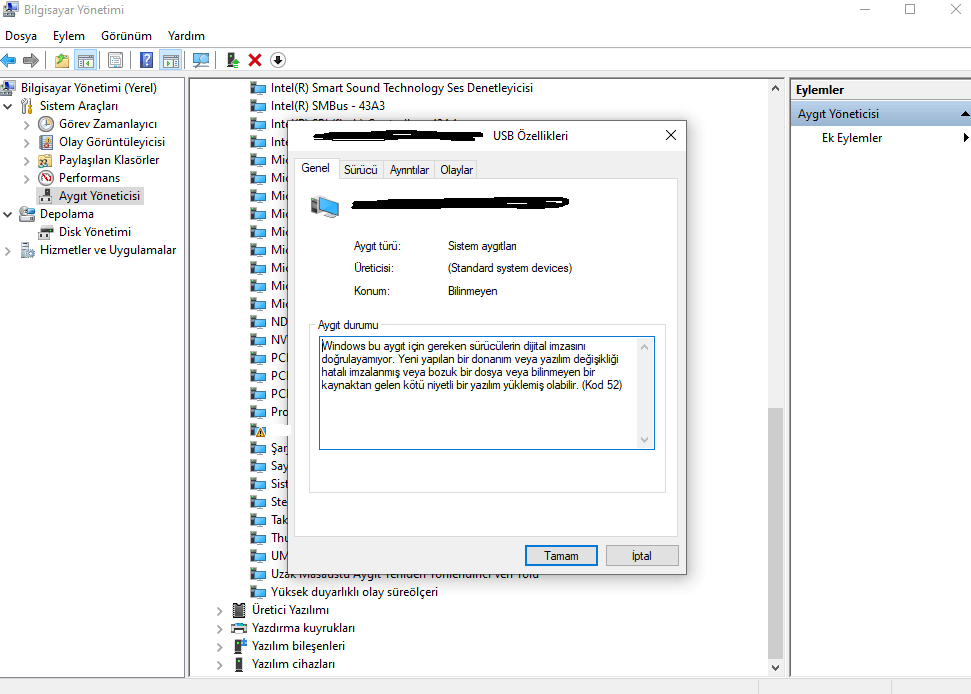The height and width of the screenshot is (694, 971).
Task: Select Olay Görüntüleyicisi icon
Action: (x=46, y=142)
